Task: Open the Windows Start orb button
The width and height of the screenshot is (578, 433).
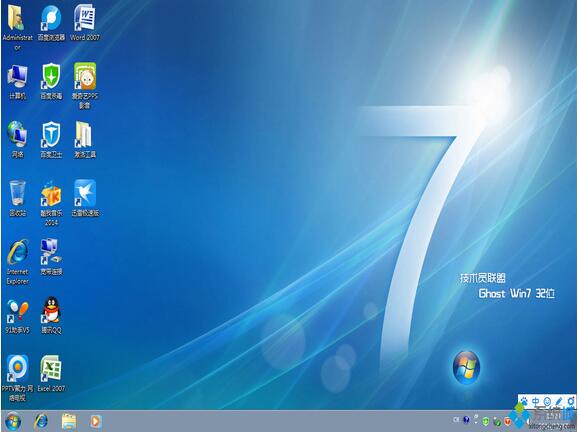Action: point(13,421)
